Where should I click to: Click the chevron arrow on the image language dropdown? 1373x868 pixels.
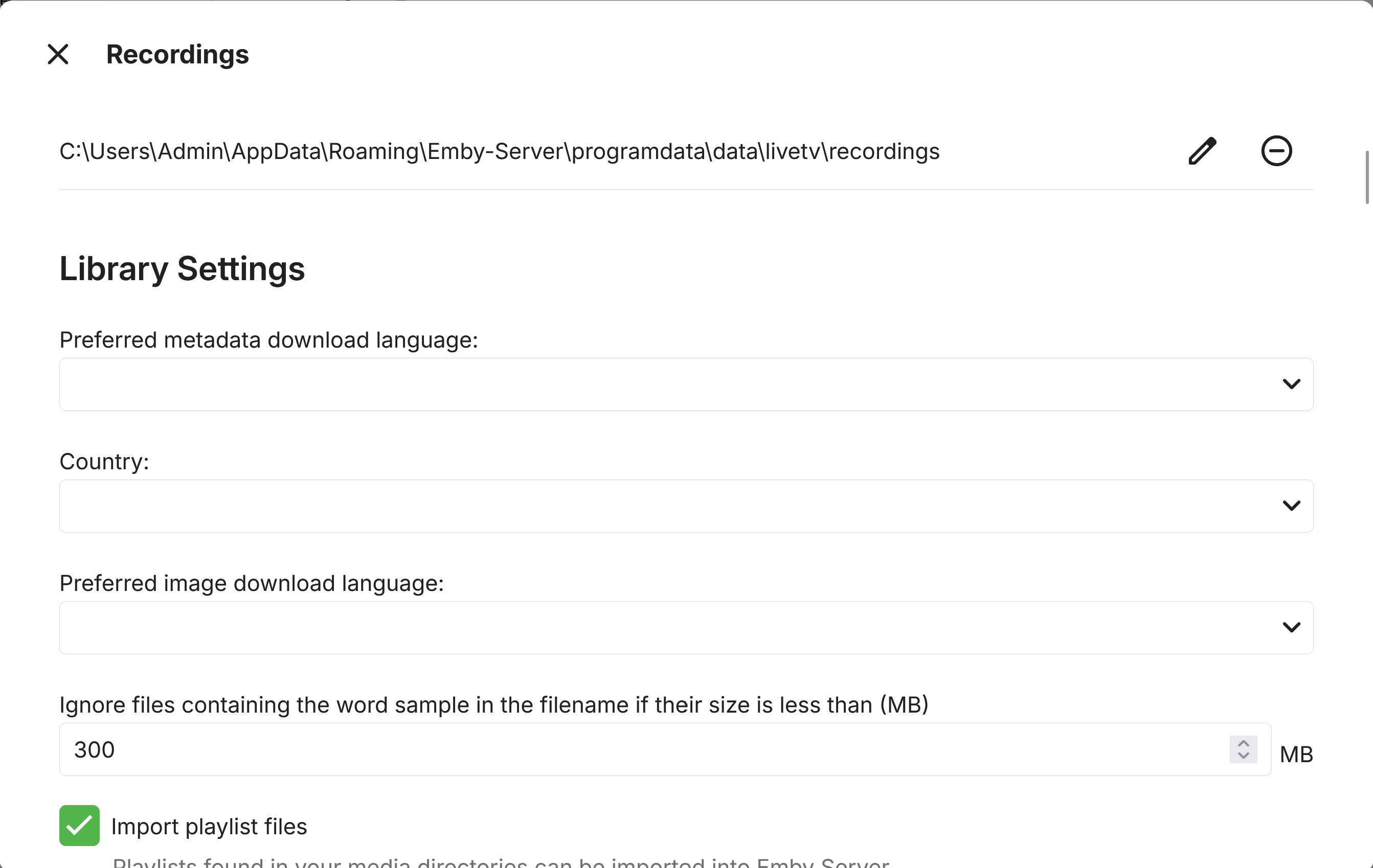1291,628
